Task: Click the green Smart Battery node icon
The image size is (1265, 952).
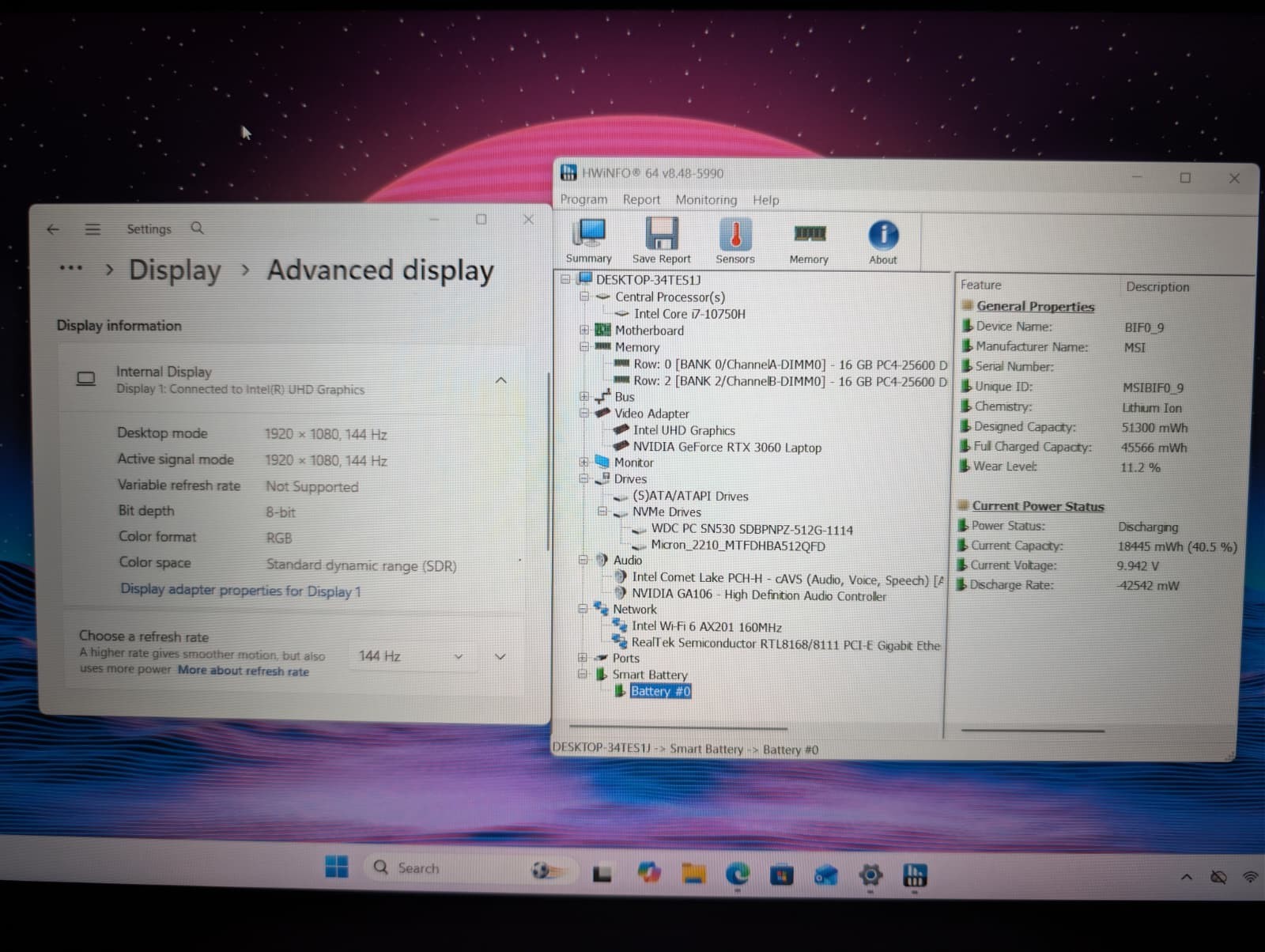Action: tap(602, 674)
